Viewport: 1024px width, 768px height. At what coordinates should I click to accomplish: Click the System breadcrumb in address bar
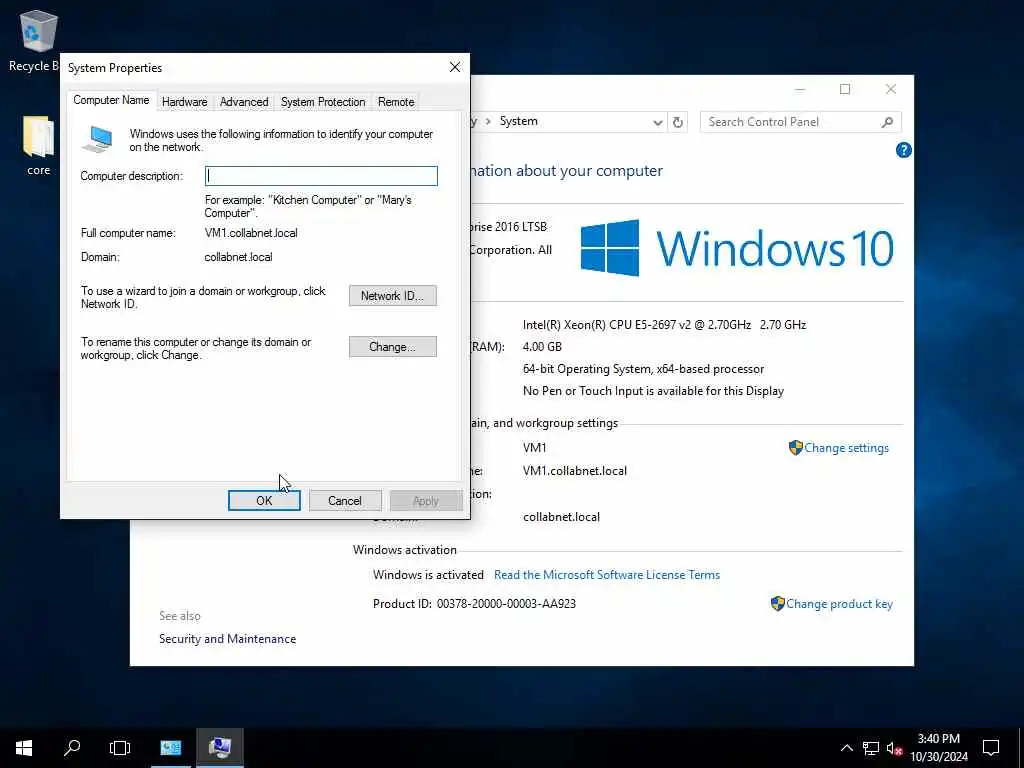[519, 121]
